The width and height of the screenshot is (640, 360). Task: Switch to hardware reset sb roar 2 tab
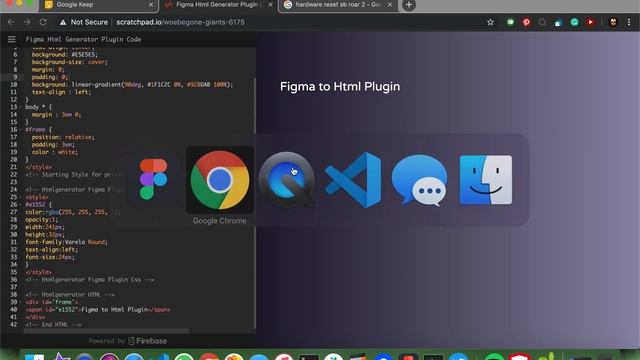(x=338, y=5)
